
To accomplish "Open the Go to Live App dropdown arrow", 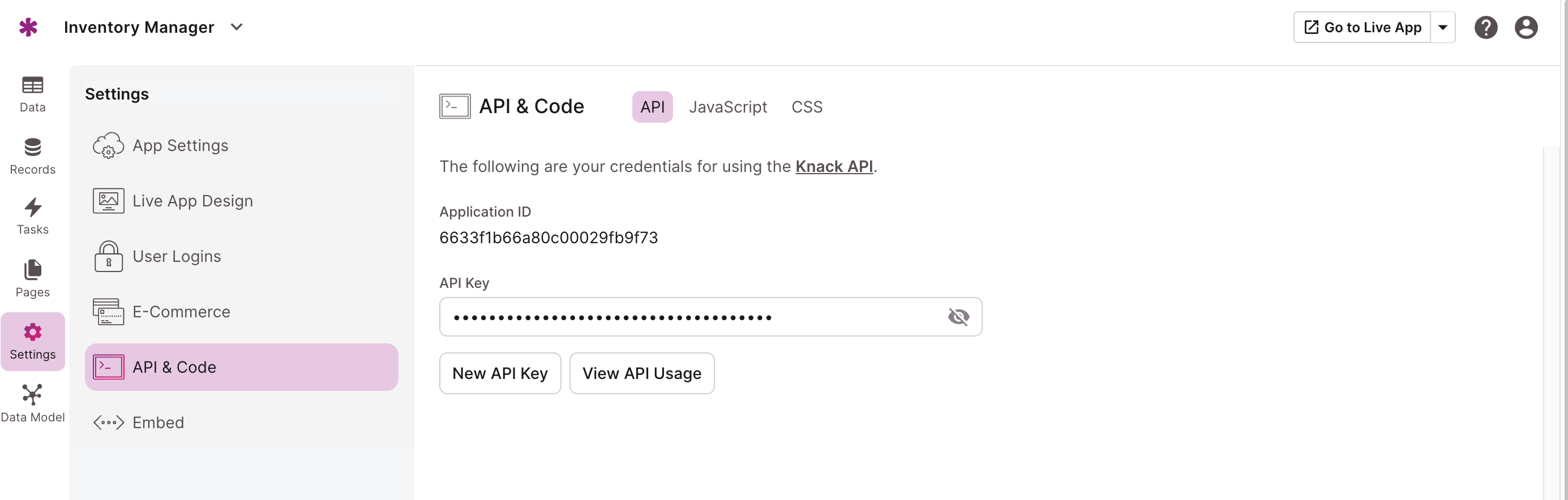I will click(1442, 27).
